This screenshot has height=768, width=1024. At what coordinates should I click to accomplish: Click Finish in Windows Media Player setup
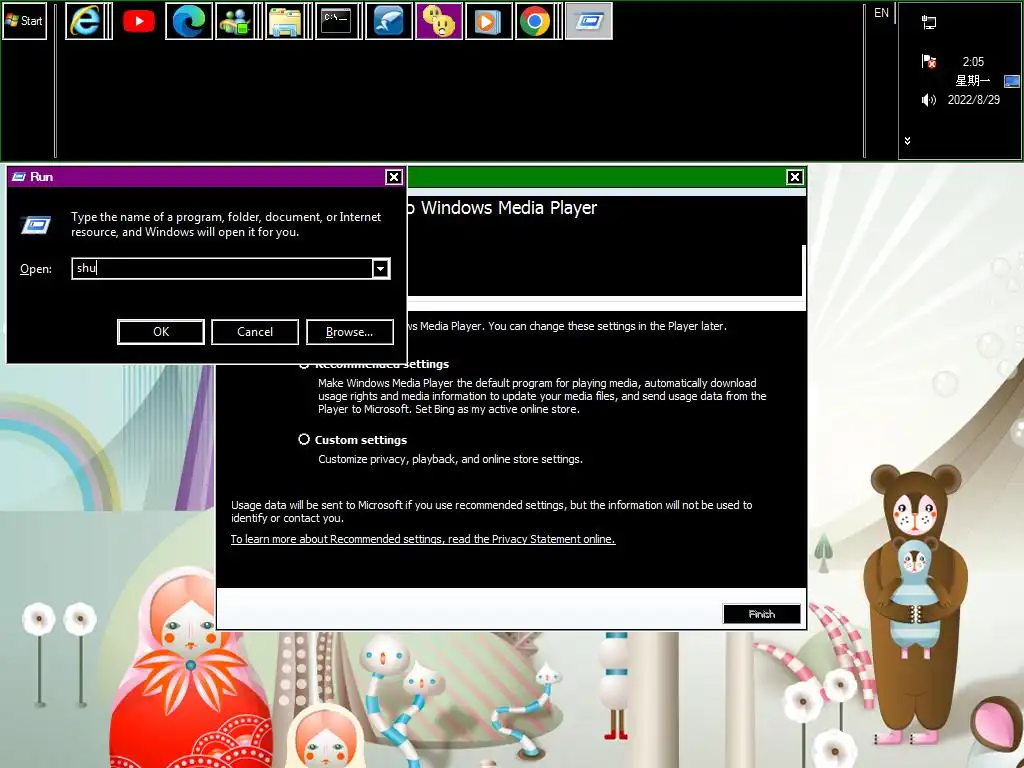761,614
